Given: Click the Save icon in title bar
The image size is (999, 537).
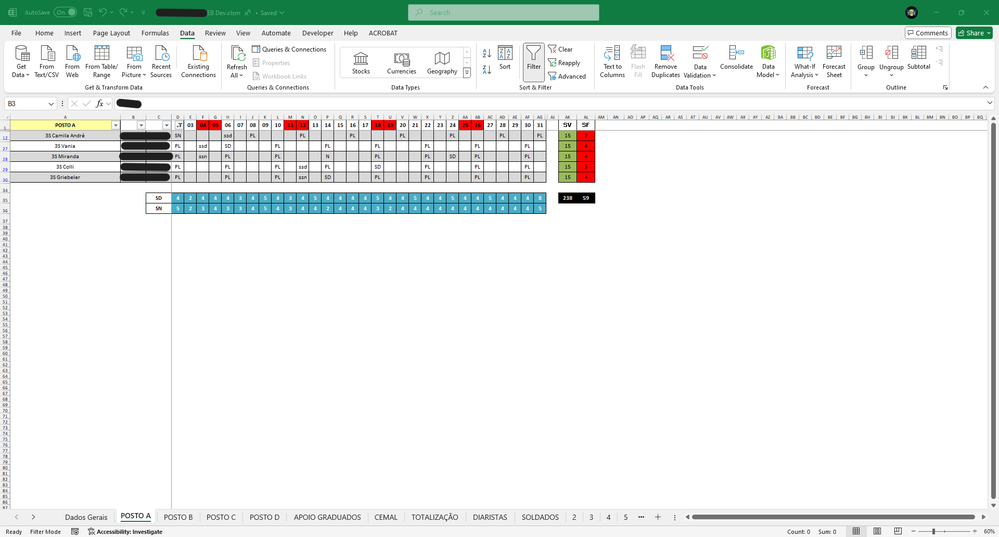Looking at the screenshot, I should pos(87,12).
